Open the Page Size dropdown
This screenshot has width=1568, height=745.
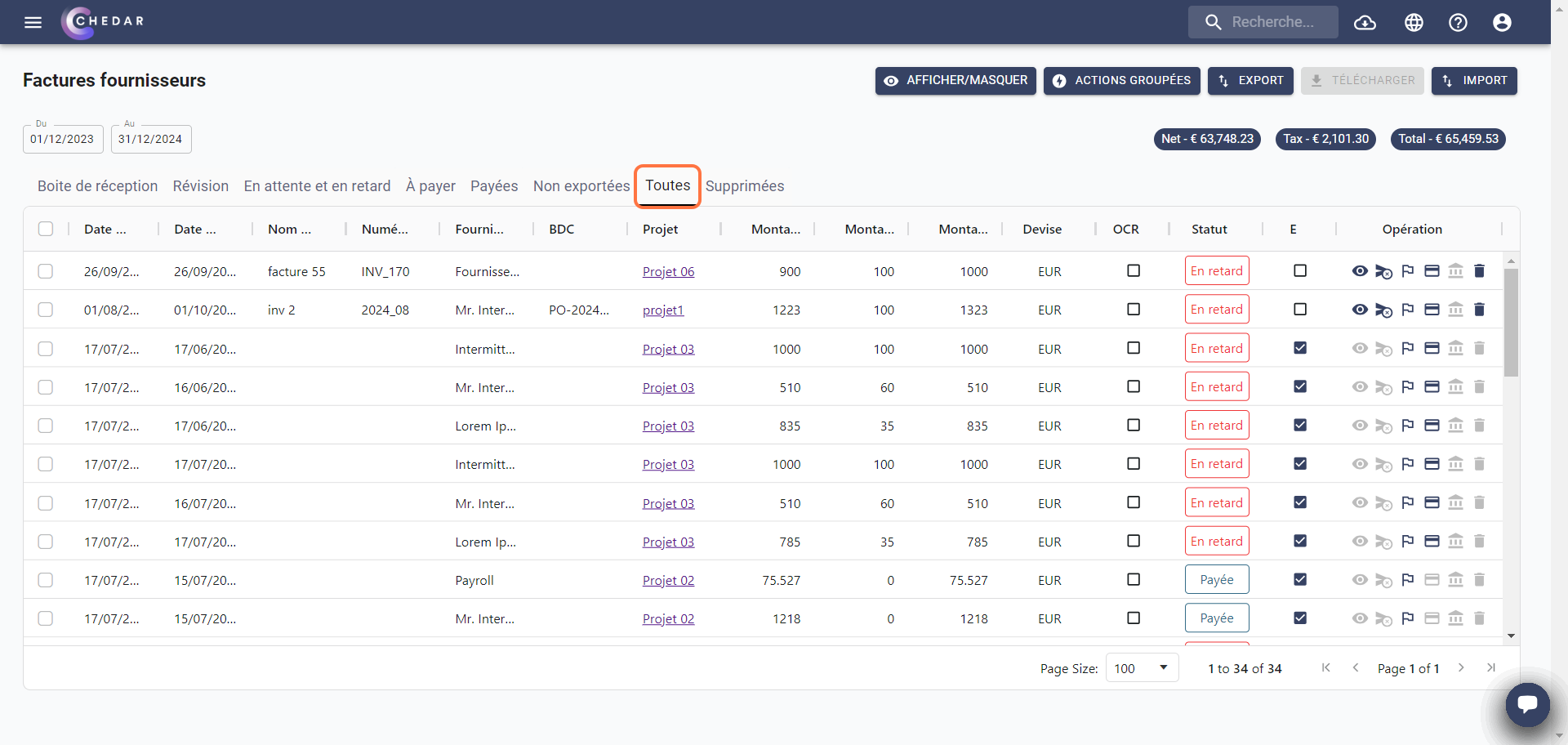point(1142,668)
